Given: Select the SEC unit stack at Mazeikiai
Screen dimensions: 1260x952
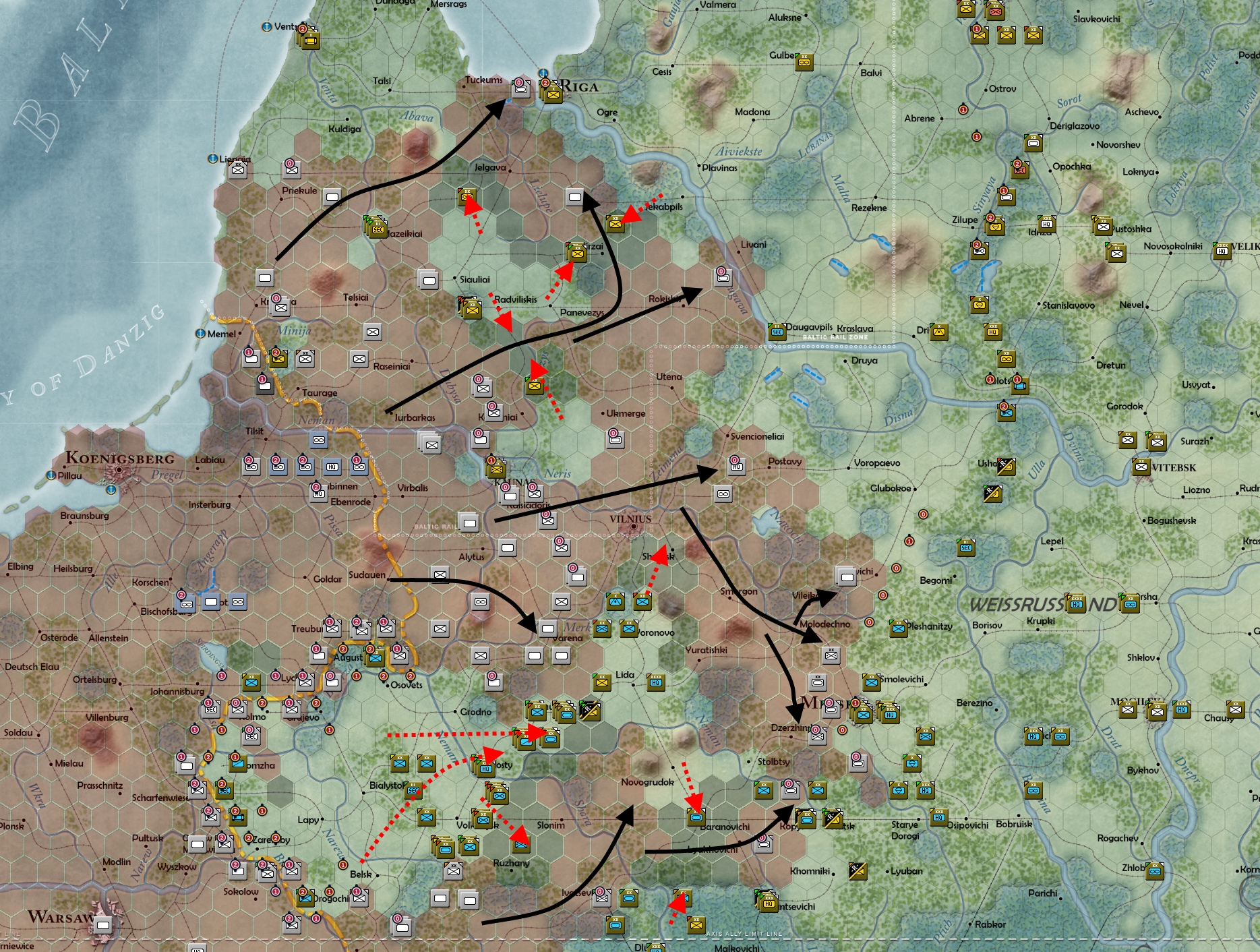Looking at the screenshot, I should pos(377,227).
